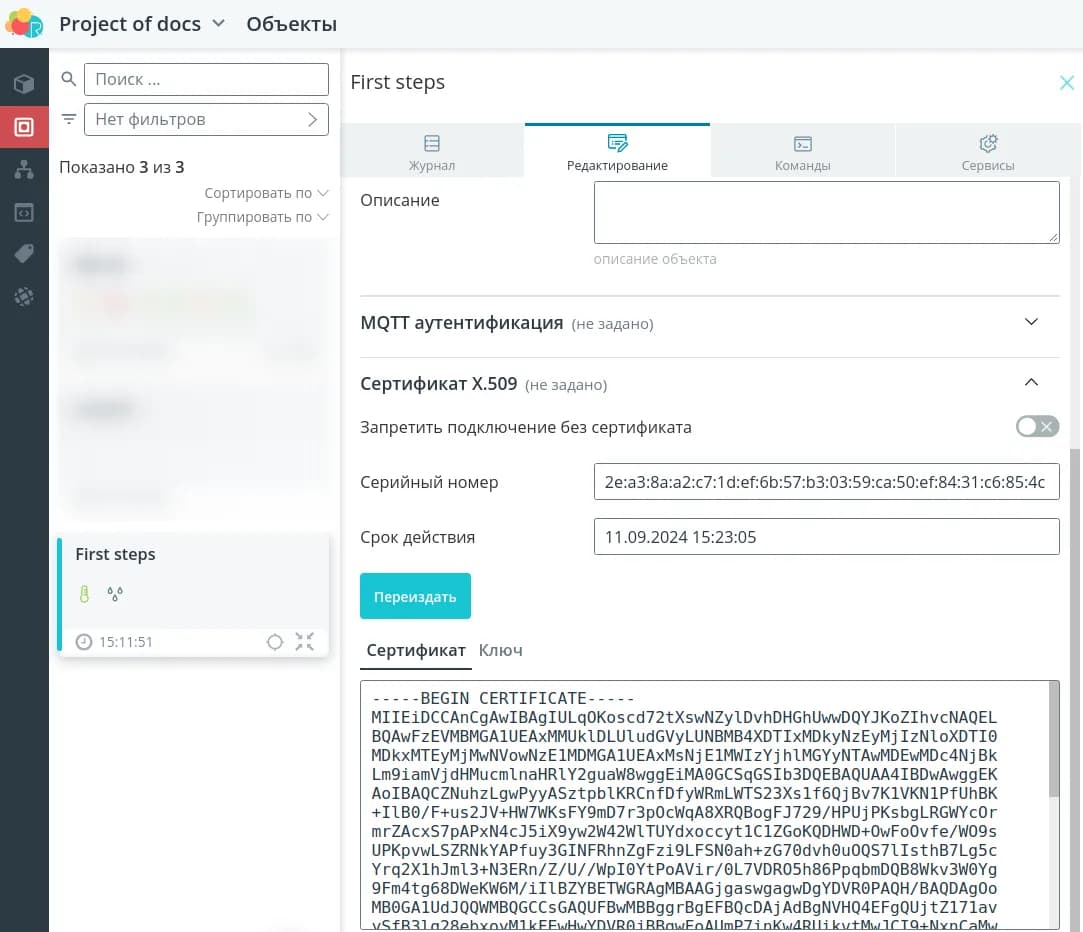Collapse the Сертификат X.509 section
Screen dimensions: 1083x932
coord(1032,382)
